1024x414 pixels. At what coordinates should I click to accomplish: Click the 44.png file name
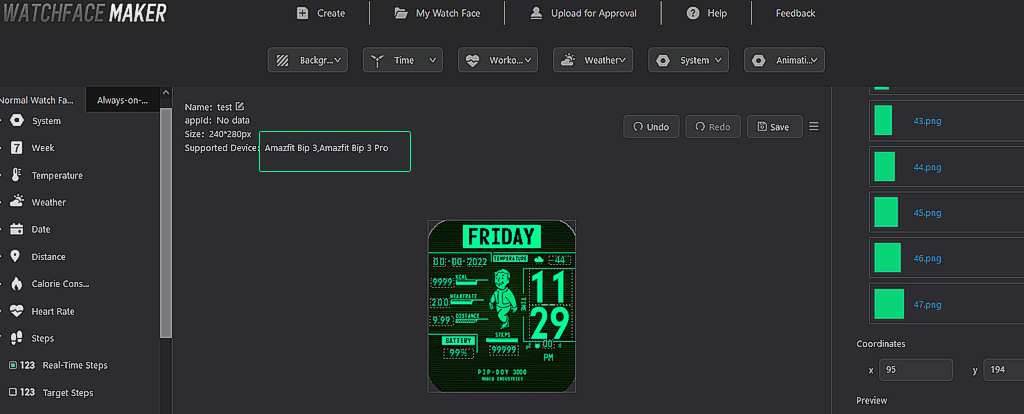click(x=927, y=167)
